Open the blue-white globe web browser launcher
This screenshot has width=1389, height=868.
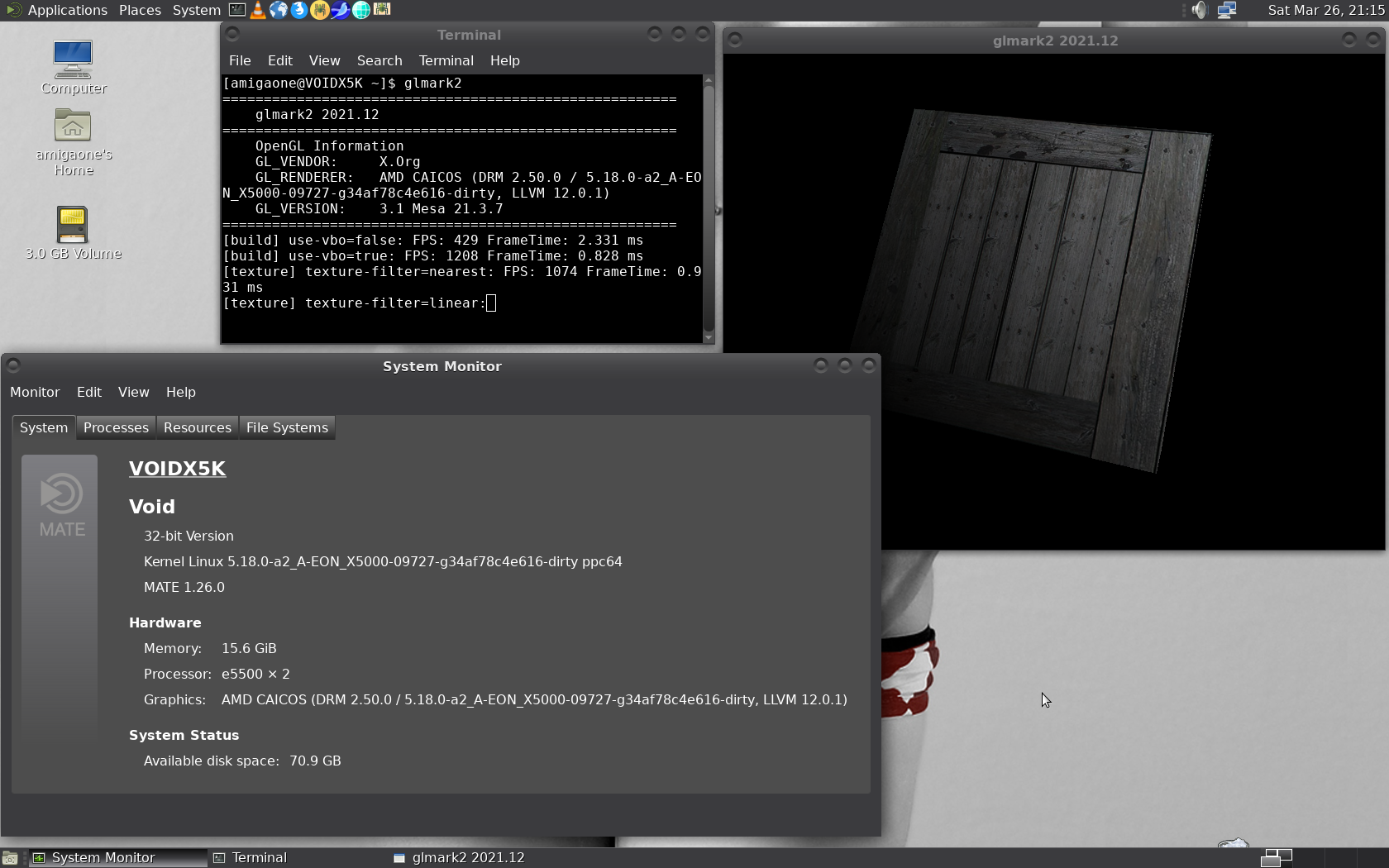pyautogui.click(x=279, y=10)
